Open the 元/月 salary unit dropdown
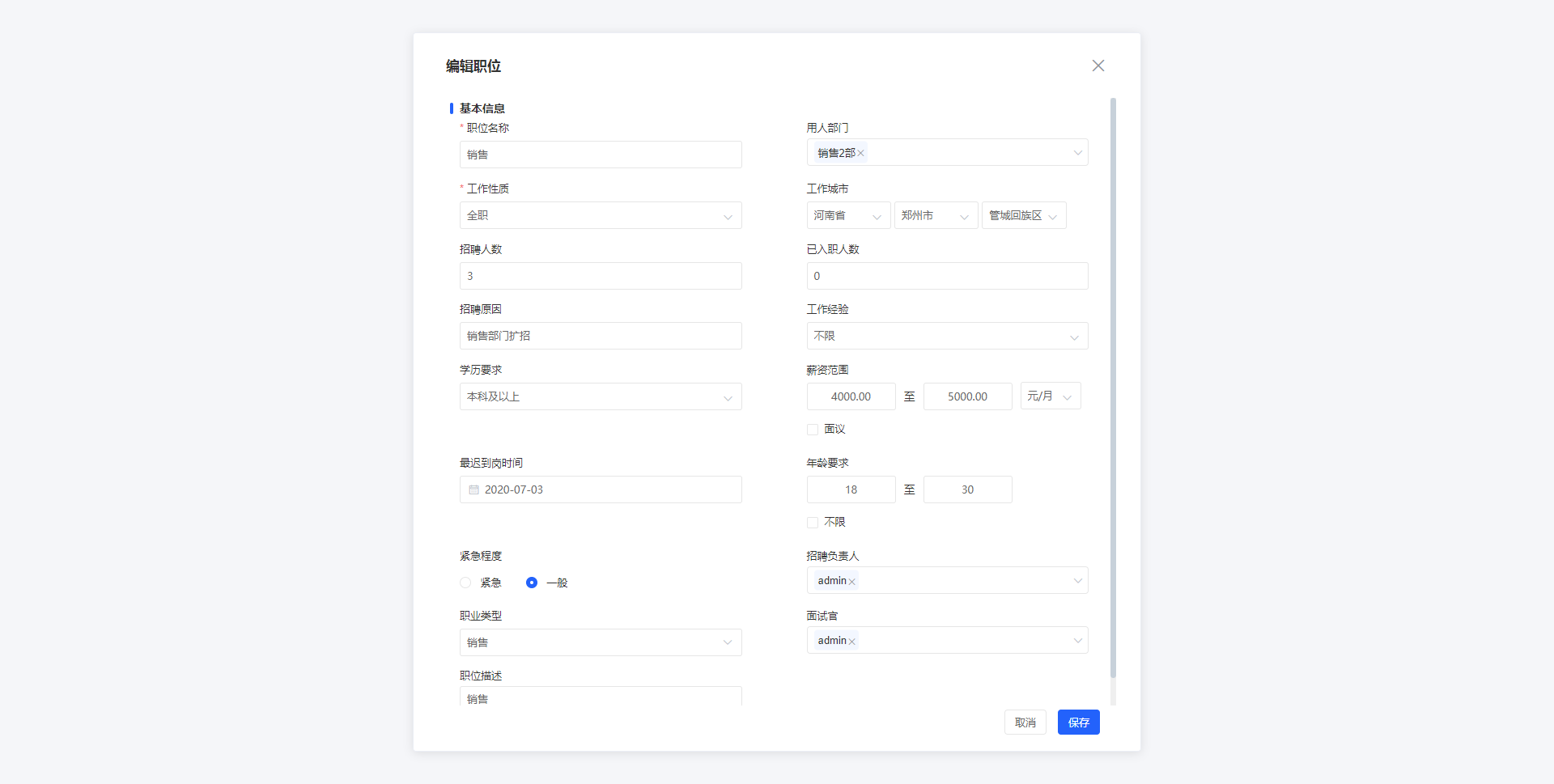 1051,396
